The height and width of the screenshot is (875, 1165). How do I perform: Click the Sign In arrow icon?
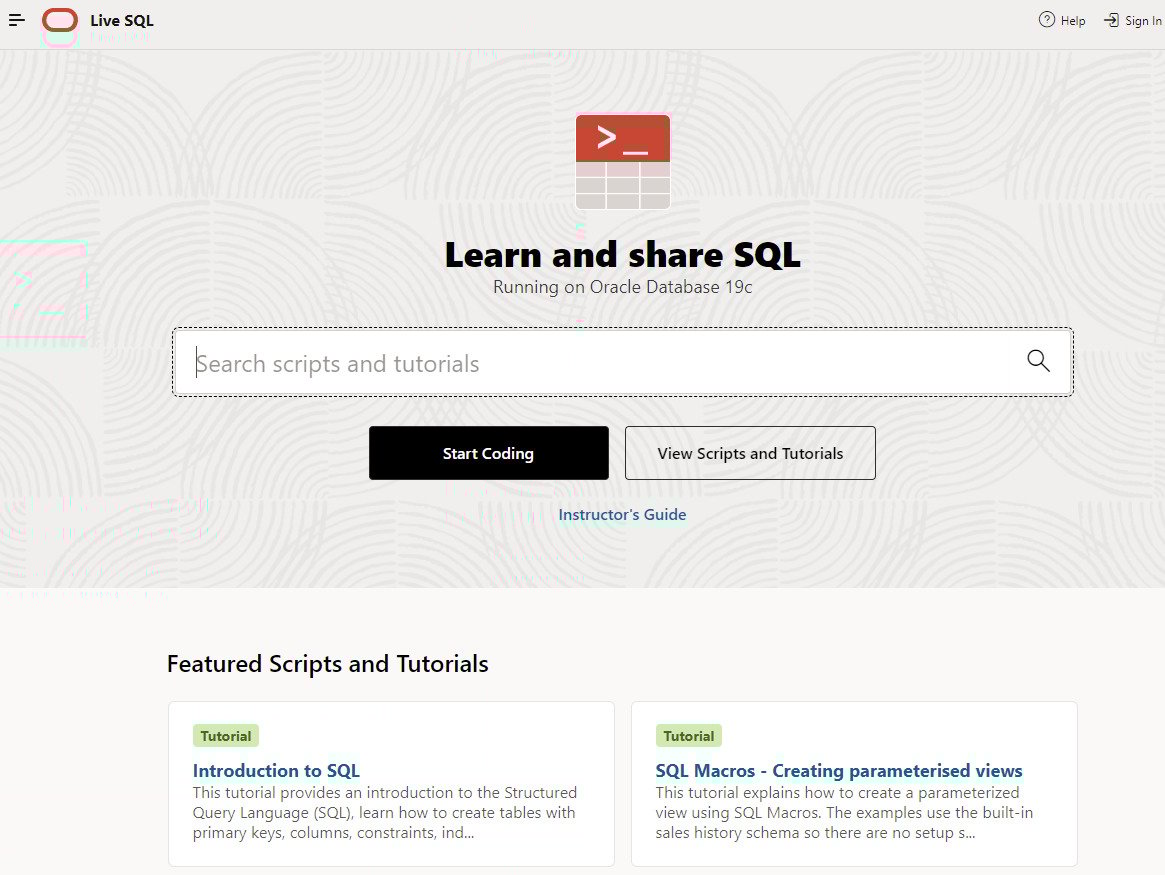click(x=1111, y=20)
